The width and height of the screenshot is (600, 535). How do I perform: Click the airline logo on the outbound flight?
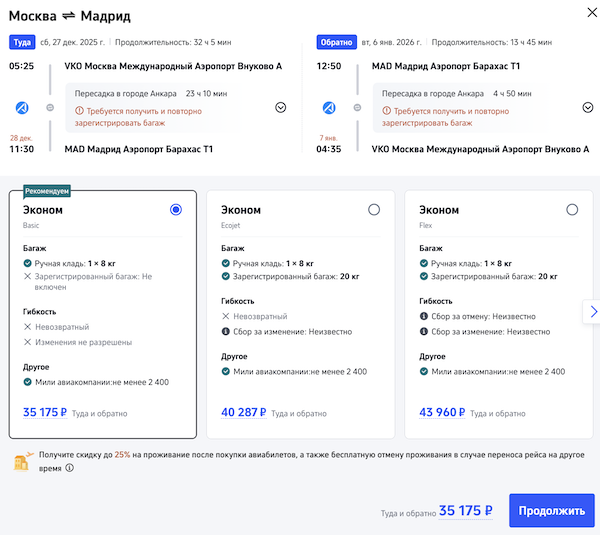[22, 107]
